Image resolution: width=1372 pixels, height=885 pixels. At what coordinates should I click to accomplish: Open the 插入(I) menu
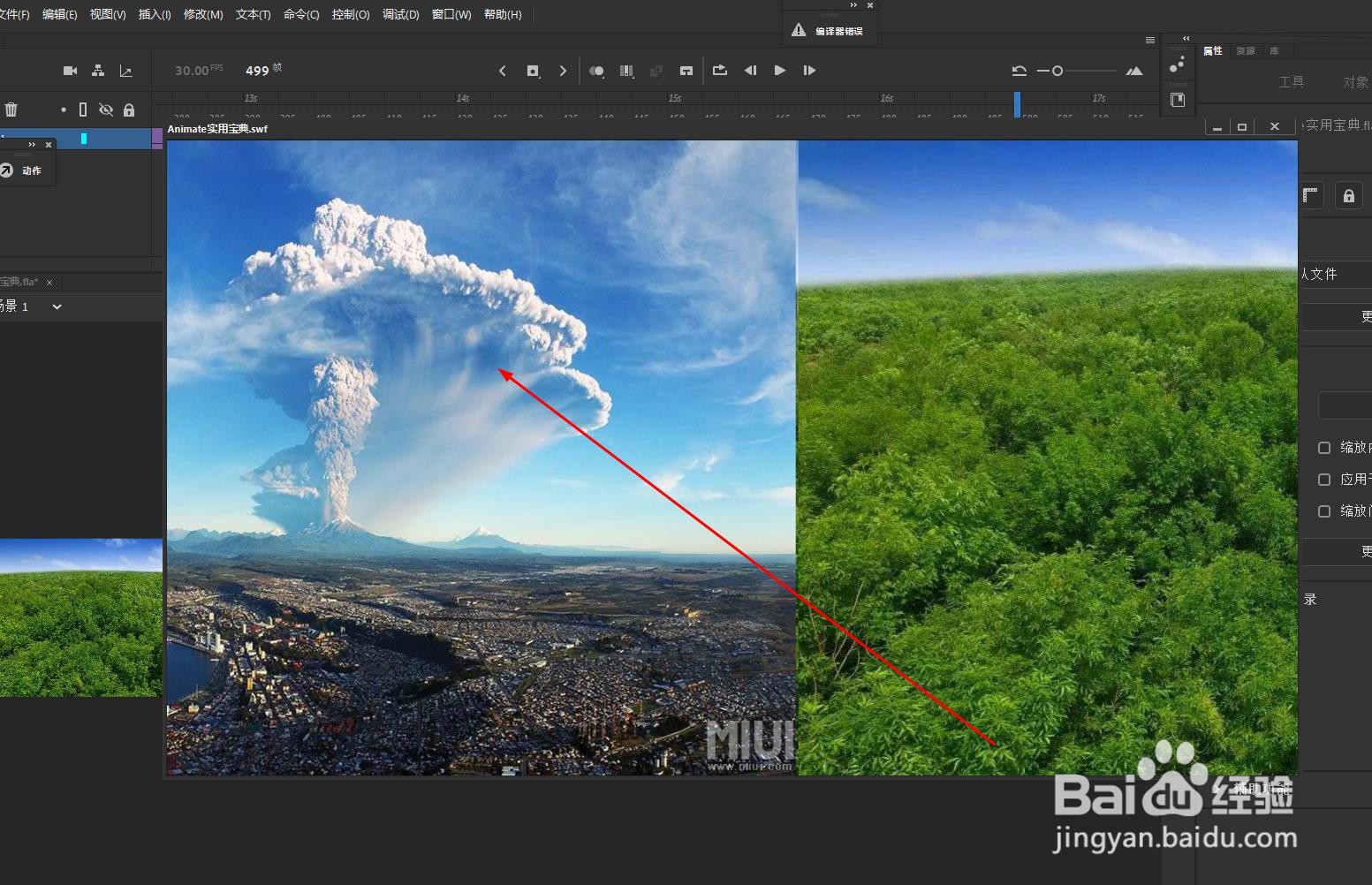pos(155,15)
